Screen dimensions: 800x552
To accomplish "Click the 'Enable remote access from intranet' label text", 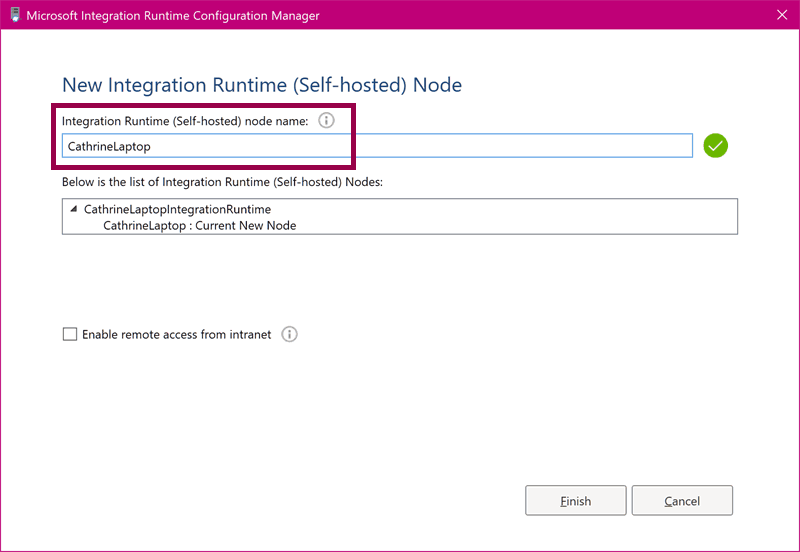I will pos(176,335).
